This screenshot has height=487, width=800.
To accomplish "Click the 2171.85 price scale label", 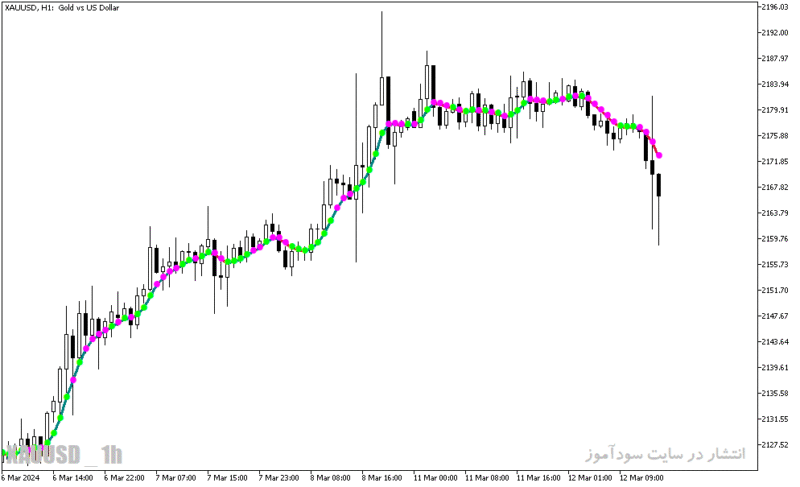I will 774,162.
